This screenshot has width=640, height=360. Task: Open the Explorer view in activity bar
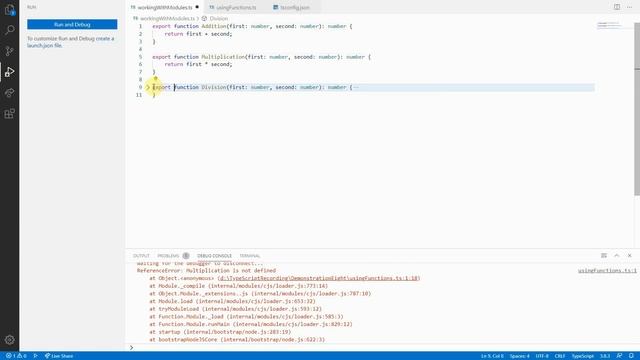pos(9,9)
